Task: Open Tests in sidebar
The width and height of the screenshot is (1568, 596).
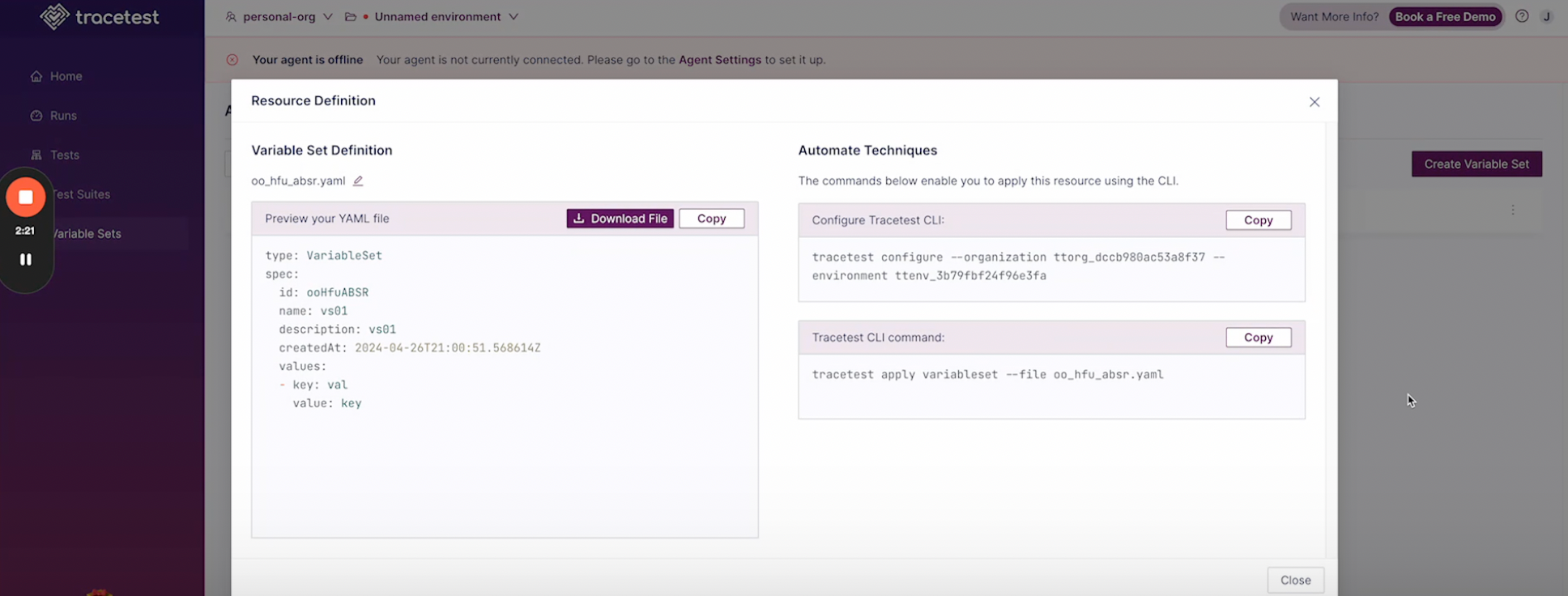Action: point(65,155)
